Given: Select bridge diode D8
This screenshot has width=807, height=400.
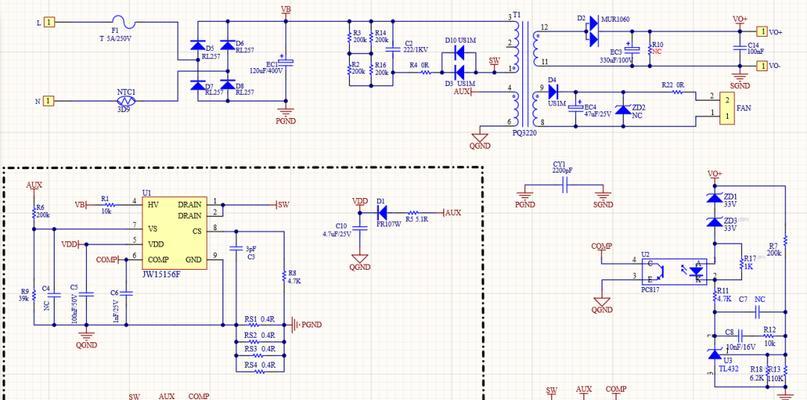Looking at the screenshot, I should tap(227, 85).
